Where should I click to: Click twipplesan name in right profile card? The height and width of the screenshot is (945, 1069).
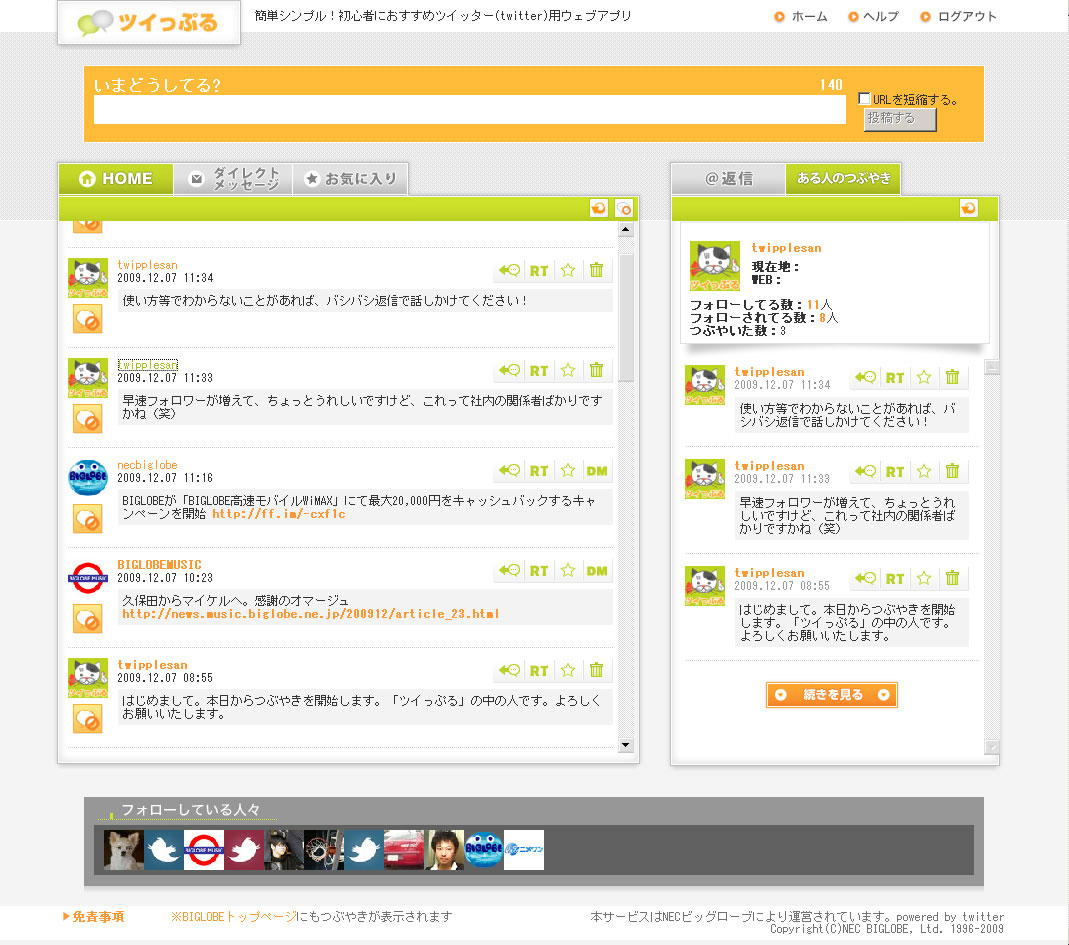click(786, 248)
